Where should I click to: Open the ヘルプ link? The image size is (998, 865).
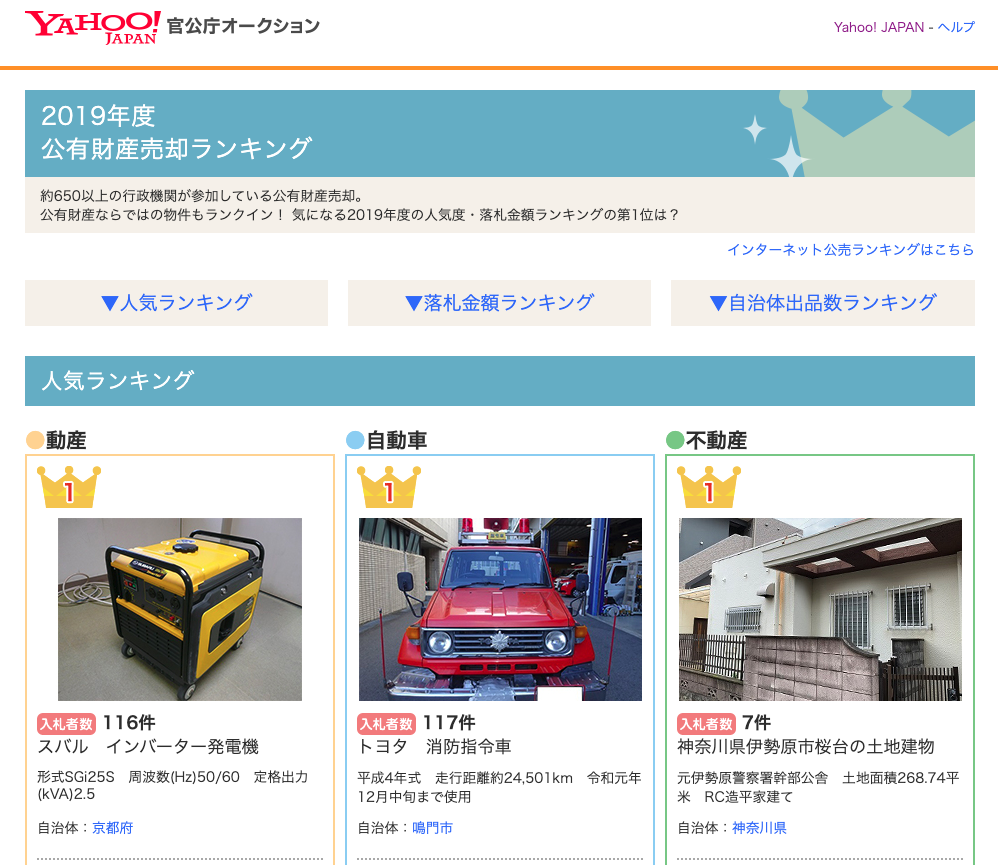coord(956,27)
